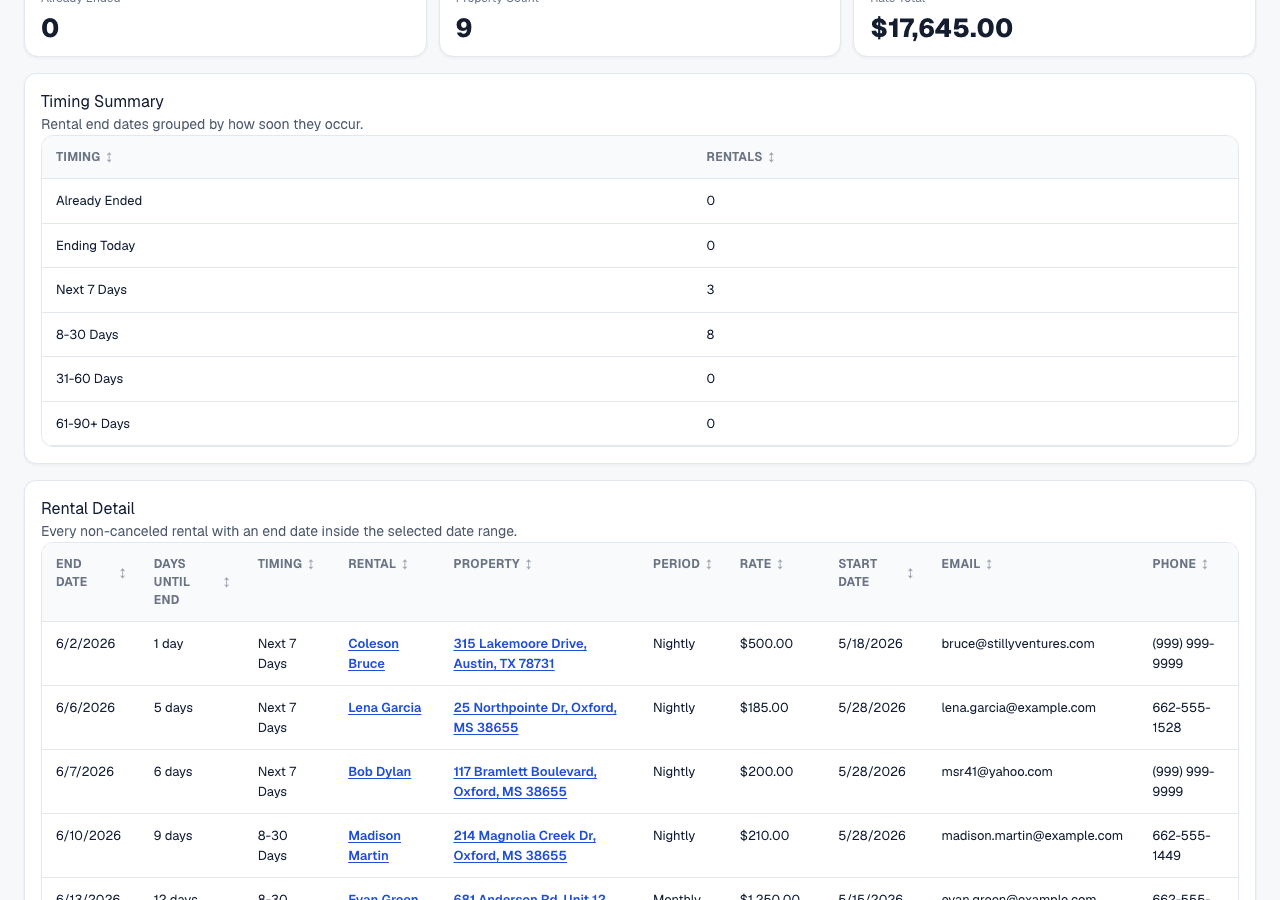Click end date 6/7/2026

tap(85, 772)
